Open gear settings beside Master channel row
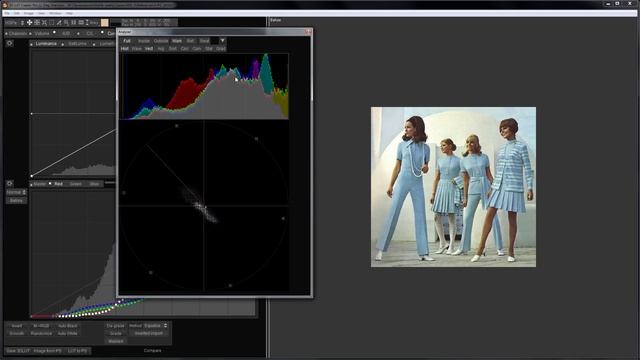Screen dimensions: 640x360 coord(9,183)
